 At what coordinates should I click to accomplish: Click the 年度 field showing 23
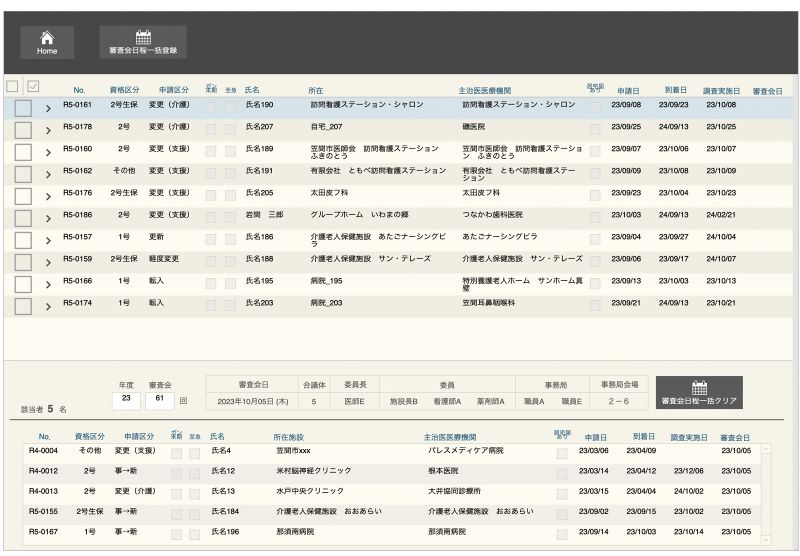[x=126, y=400]
